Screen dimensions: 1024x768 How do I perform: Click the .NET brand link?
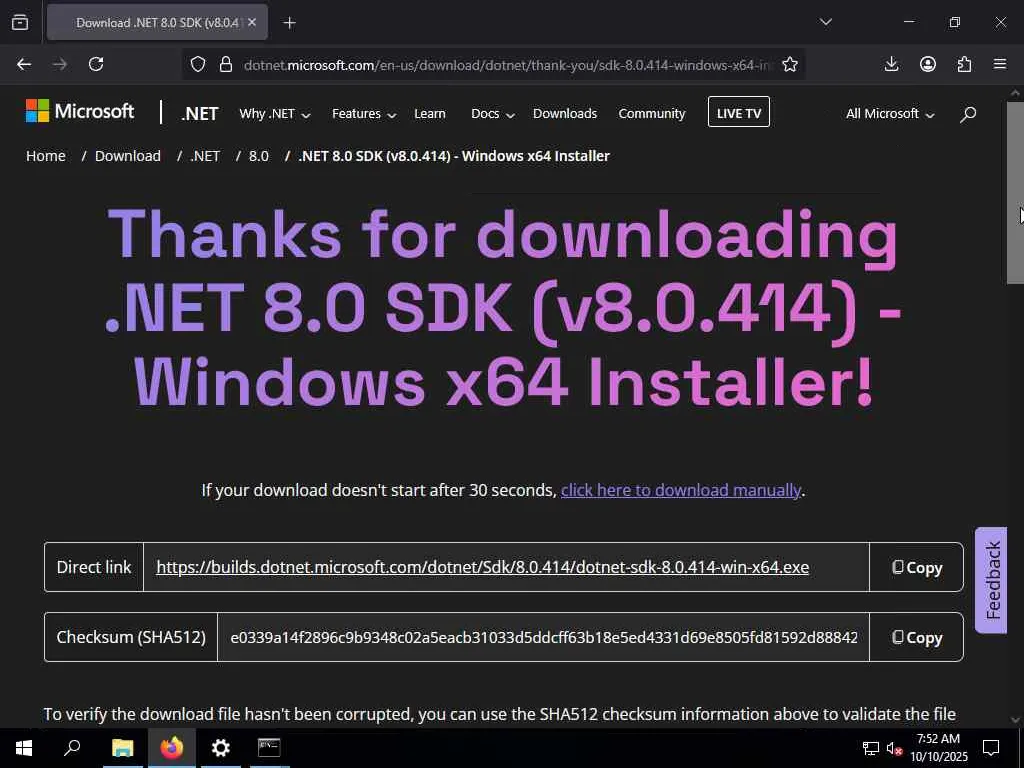(x=200, y=114)
